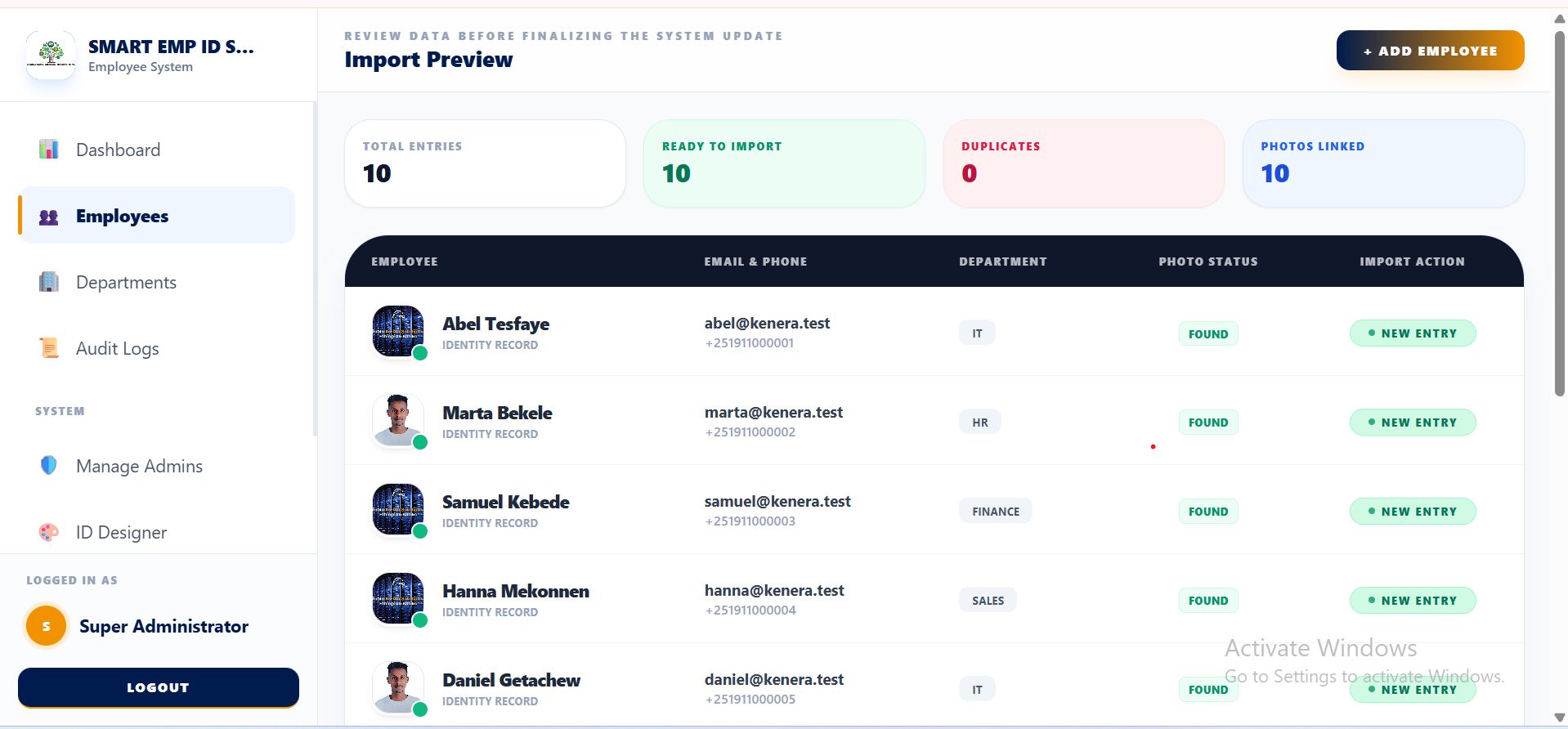
Task: Click Samuel Kebede's New Entry badge
Action: tap(1412, 512)
